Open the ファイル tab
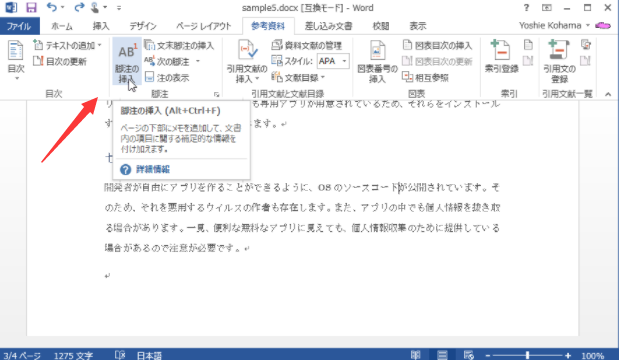 (x=19, y=26)
